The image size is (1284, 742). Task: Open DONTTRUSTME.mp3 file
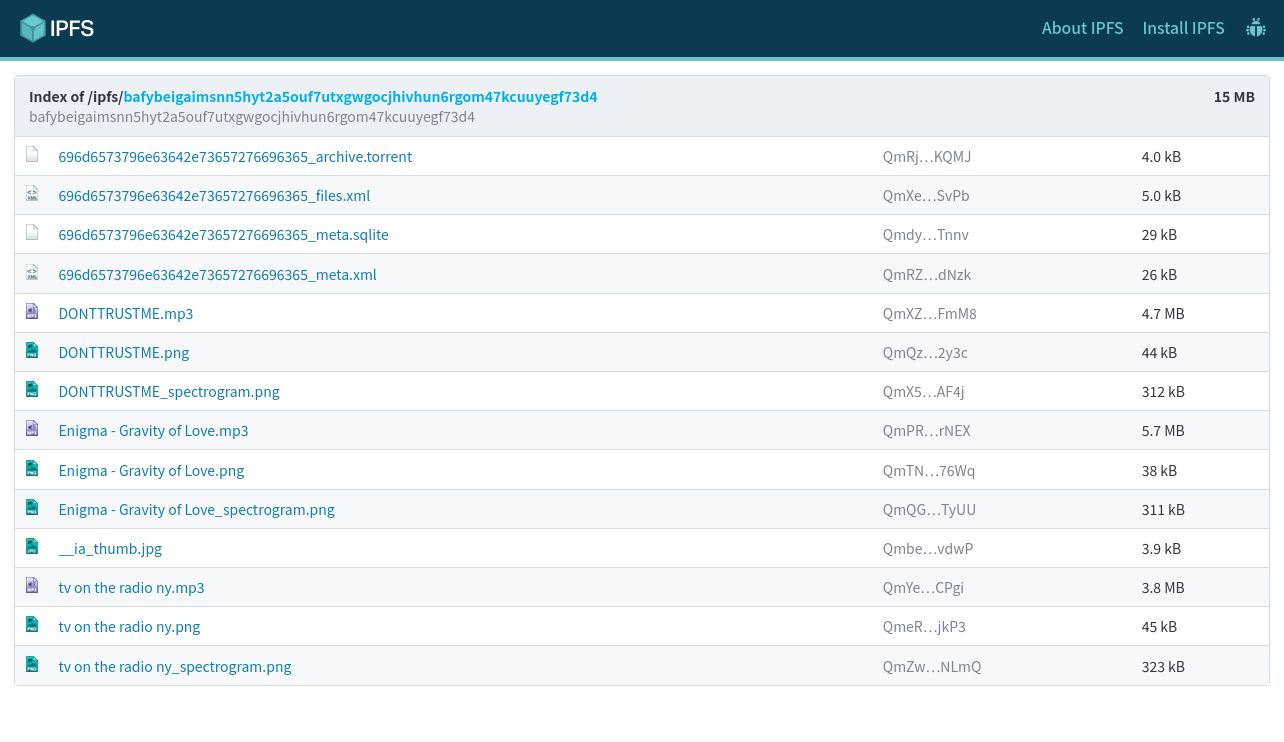point(126,314)
